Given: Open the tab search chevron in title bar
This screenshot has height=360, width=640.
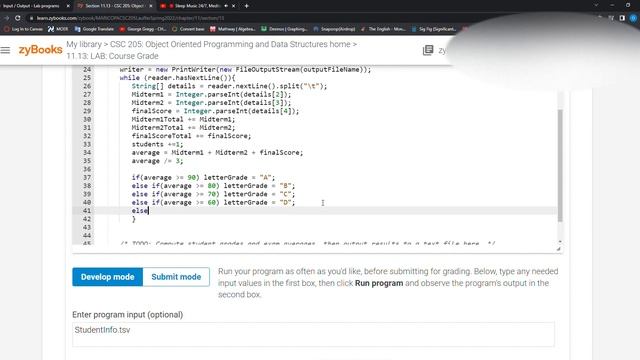Looking at the screenshot, I should click(x=596, y=5).
